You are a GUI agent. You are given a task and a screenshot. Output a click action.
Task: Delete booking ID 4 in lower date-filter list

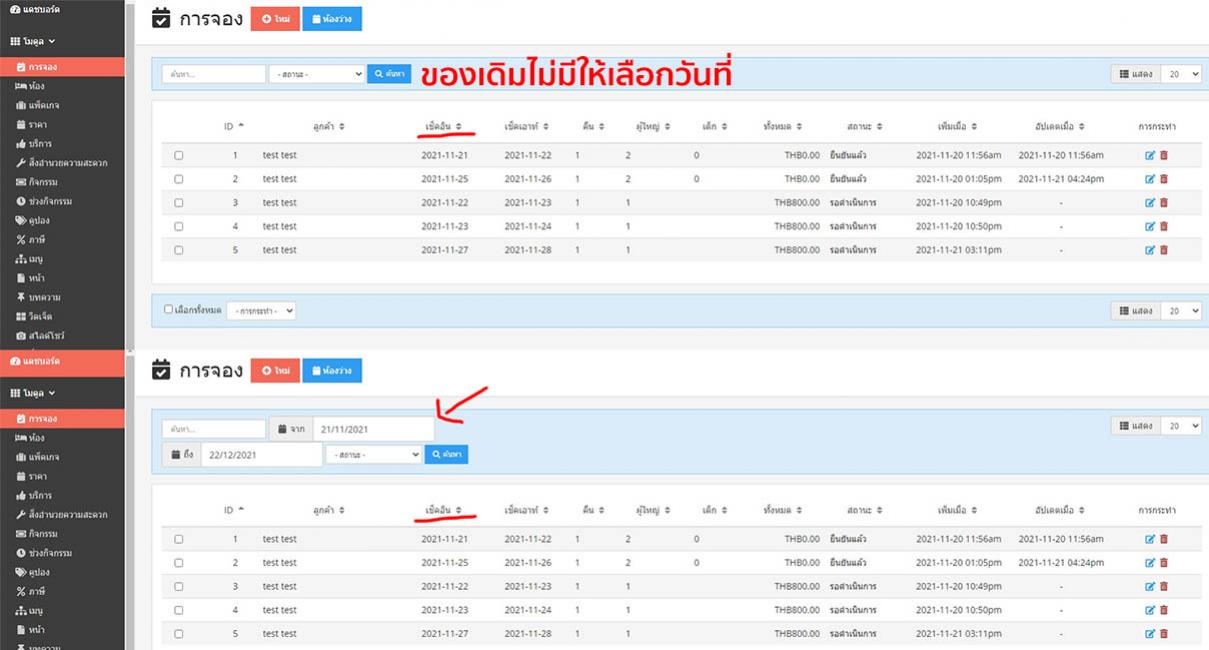point(1164,610)
